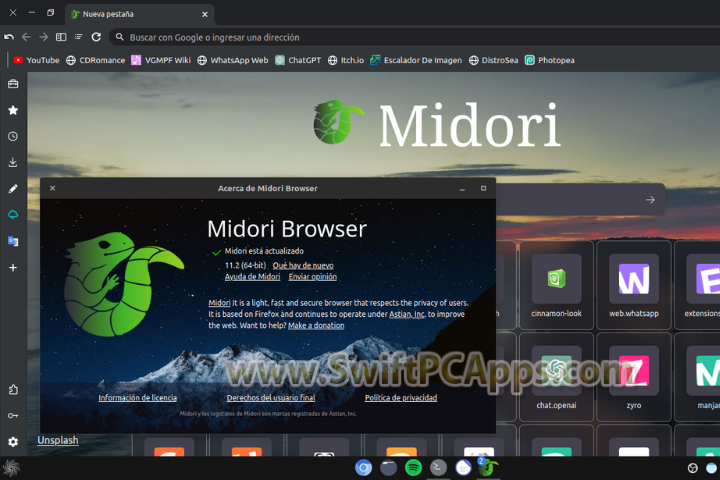Click the 'Enviar opinión' link
Screen dimensions: 720x480
[313, 277]
